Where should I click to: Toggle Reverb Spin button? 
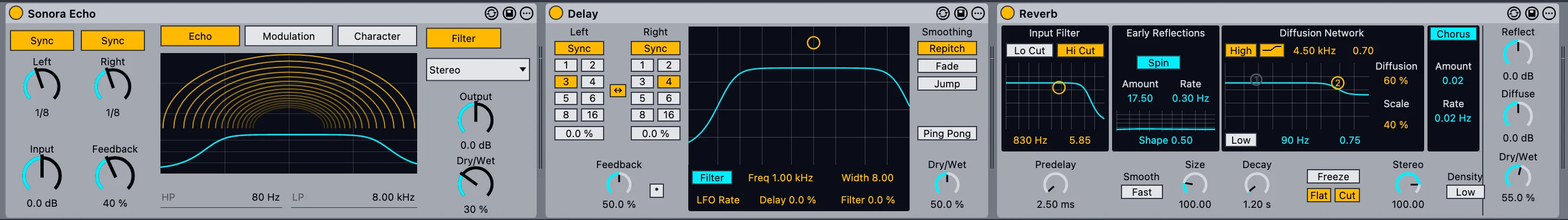coord(1159,62)
